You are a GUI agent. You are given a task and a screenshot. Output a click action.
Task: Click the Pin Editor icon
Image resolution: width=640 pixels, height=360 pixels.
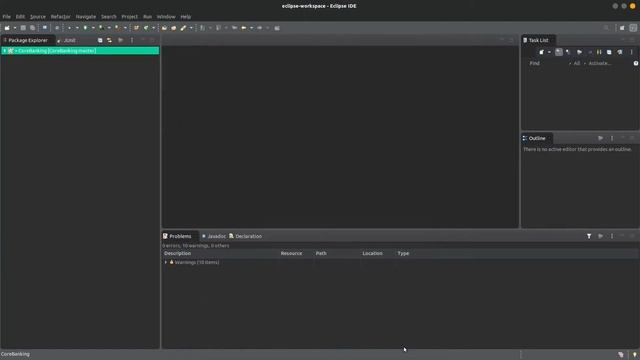point(277,28)
